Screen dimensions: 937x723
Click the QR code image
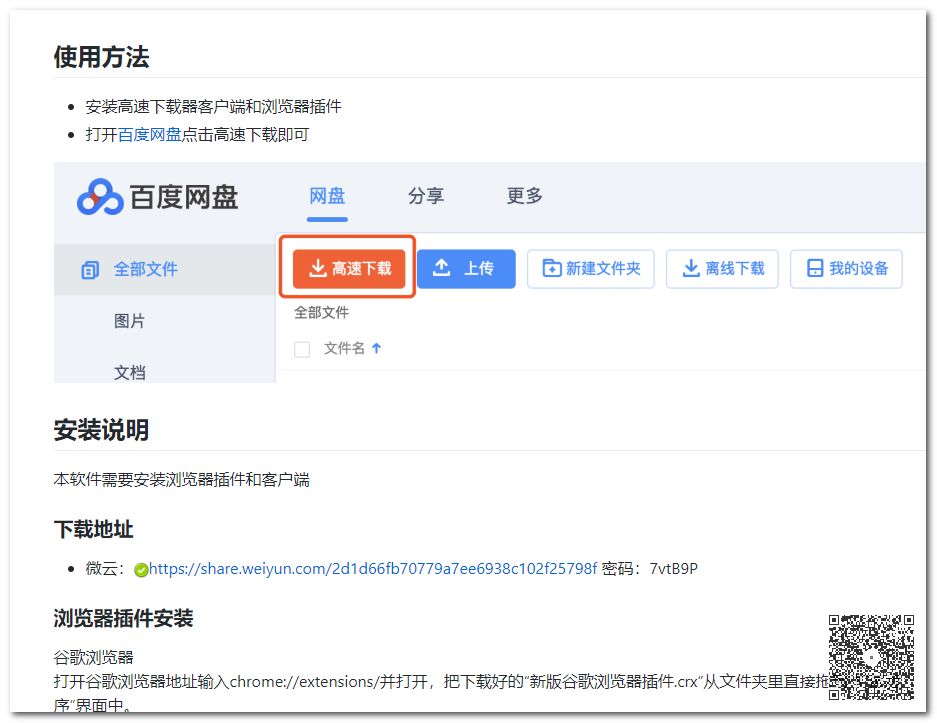coord(871,657)
